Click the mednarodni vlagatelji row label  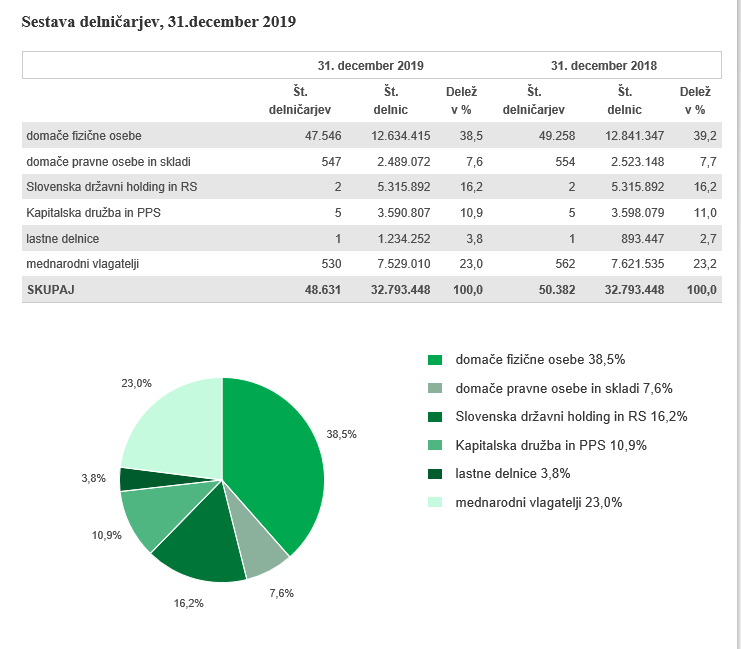(x=82, y=264)
